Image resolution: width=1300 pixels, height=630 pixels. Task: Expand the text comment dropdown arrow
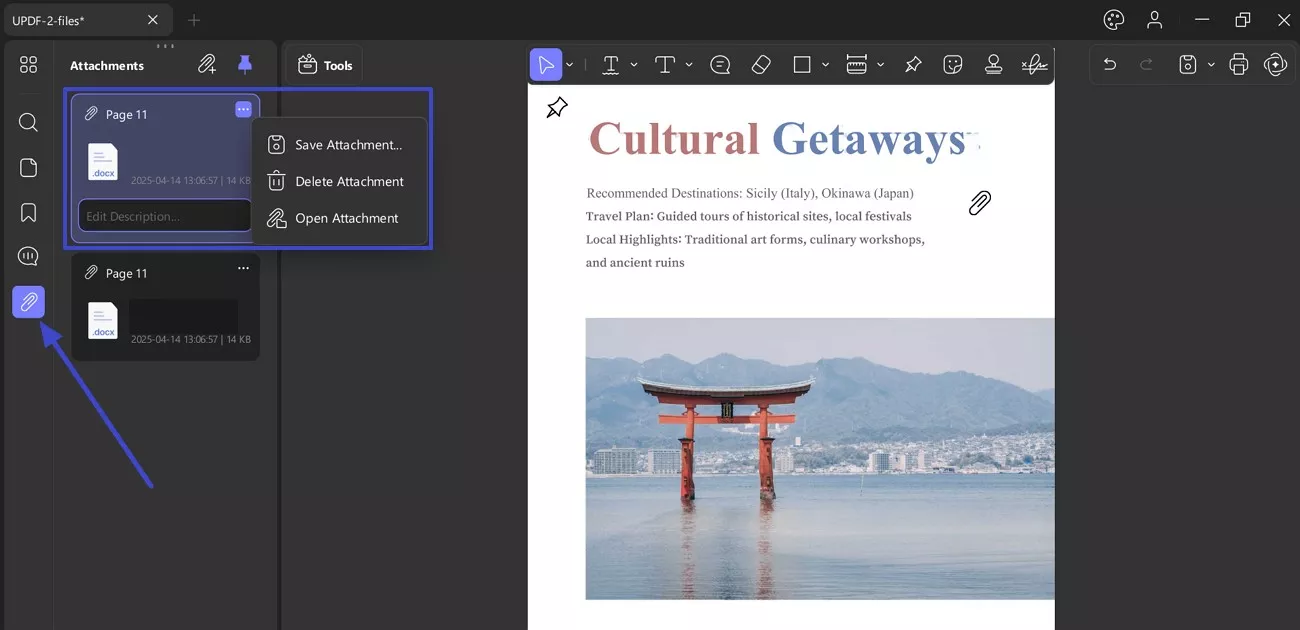click(688, 65)
